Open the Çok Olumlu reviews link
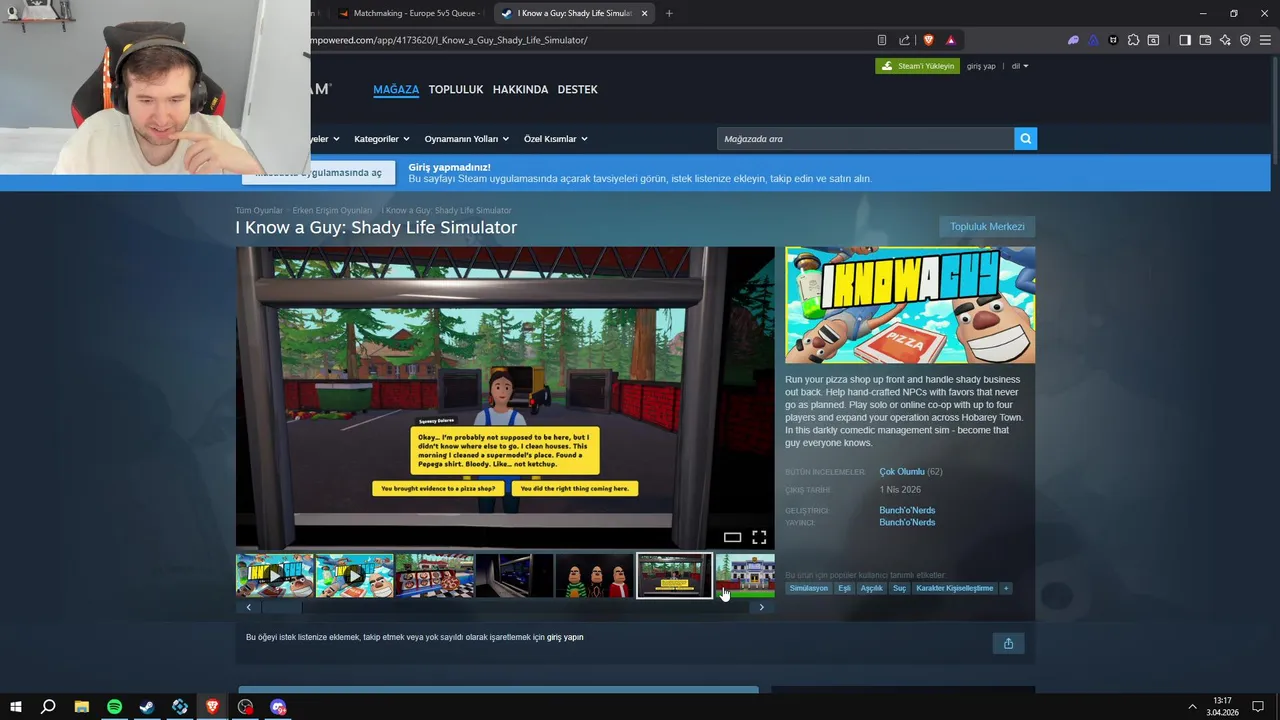Image resolution: width=1280 pixels, height=720 pixels. (x=902, y=472)
